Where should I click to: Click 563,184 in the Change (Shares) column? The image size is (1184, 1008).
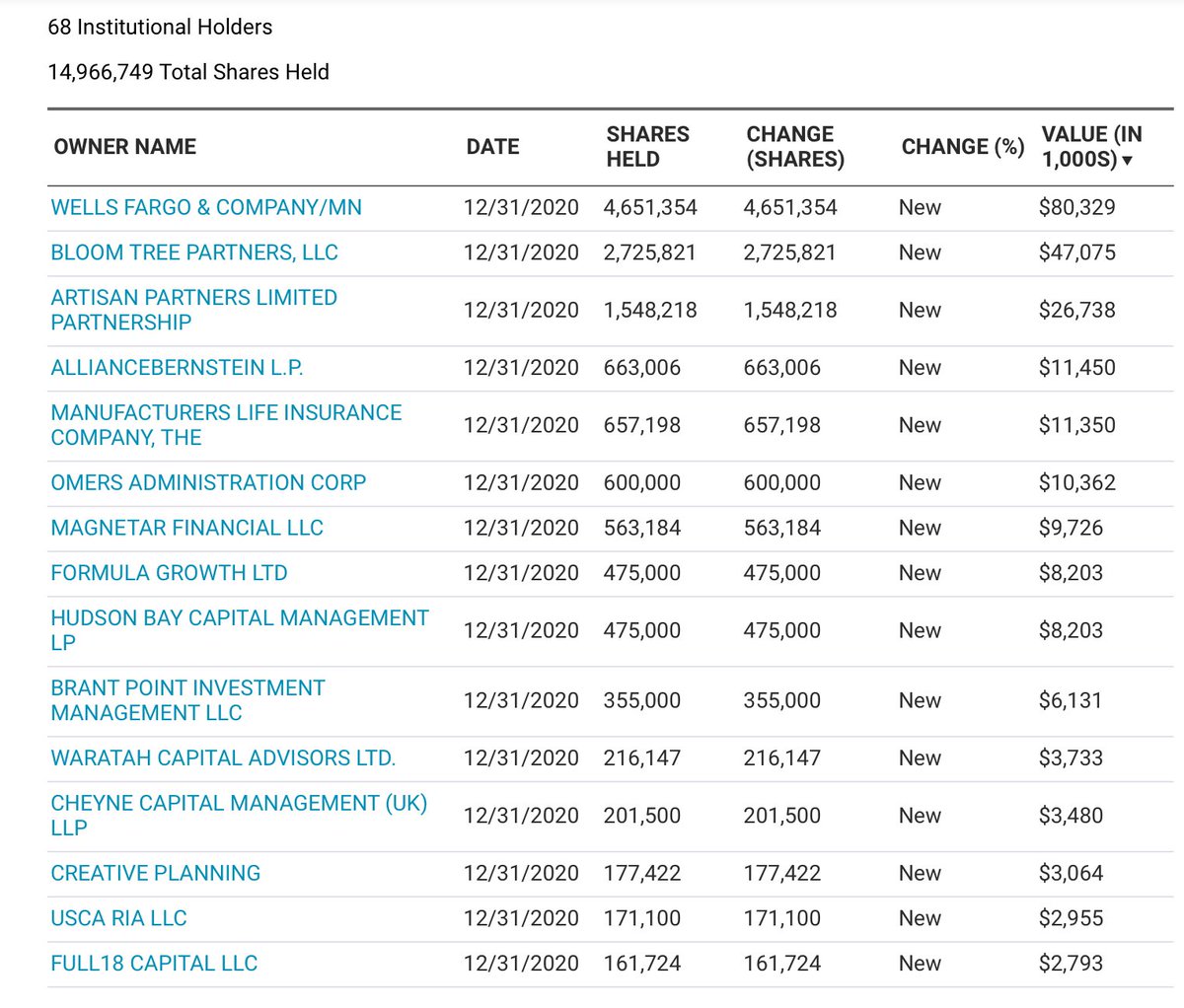click(x=782, y=528)
